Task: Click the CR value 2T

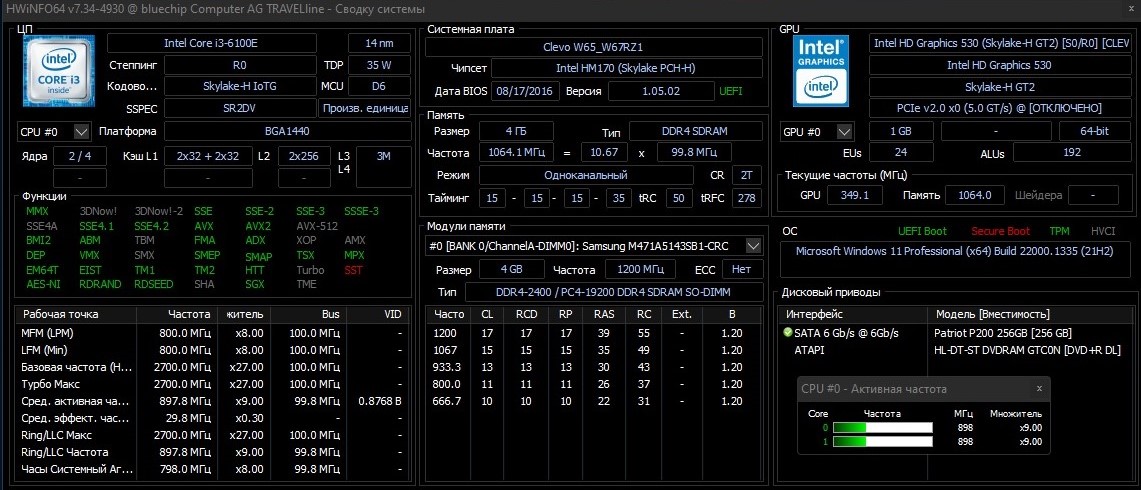Action: [x=747, y=175]
